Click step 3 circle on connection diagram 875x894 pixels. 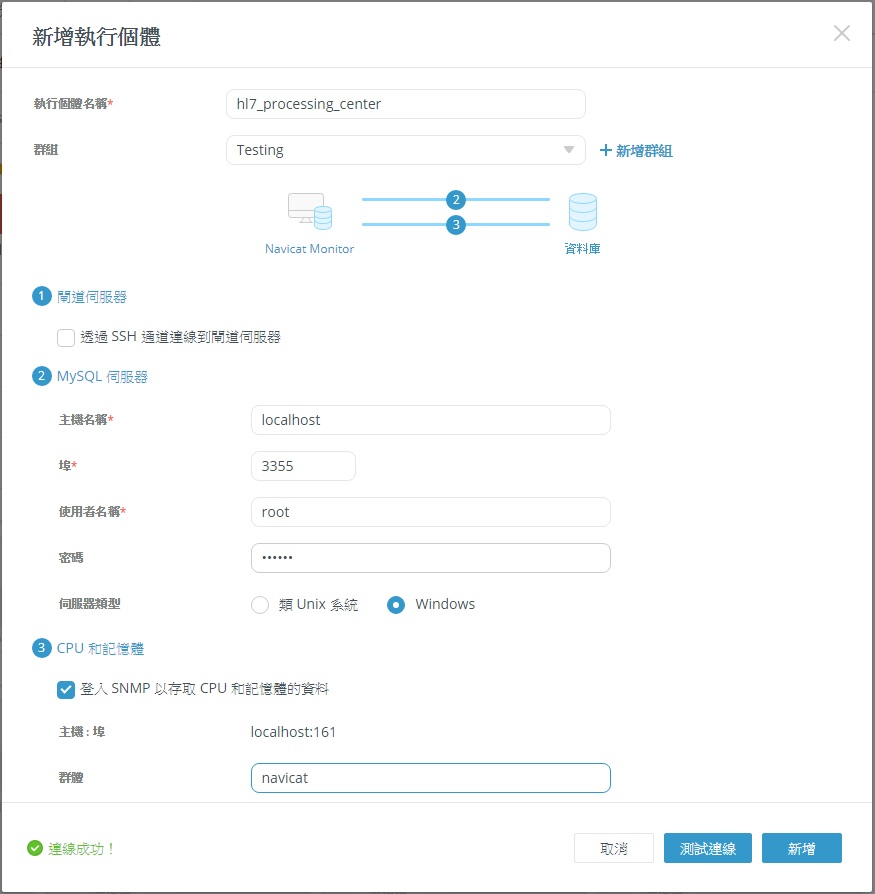(456, 225)
